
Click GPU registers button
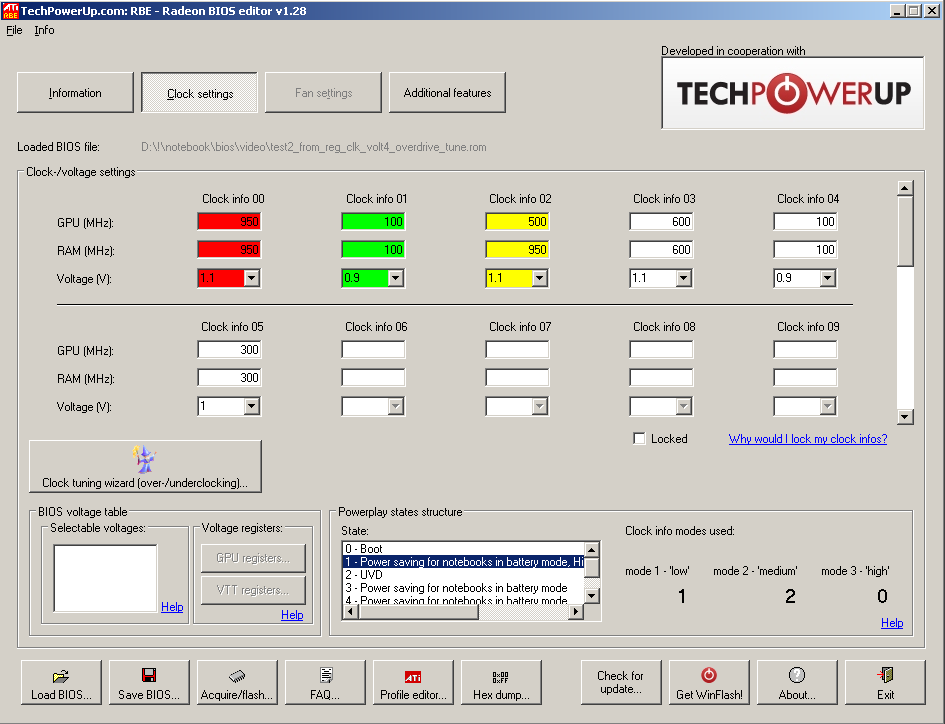click(253, 558)
